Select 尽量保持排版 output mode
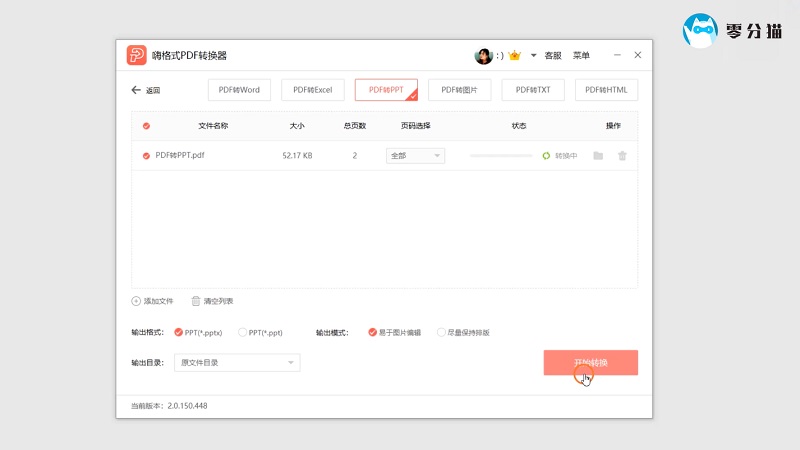Screen dimensions: 800x450 click(463, 333)
